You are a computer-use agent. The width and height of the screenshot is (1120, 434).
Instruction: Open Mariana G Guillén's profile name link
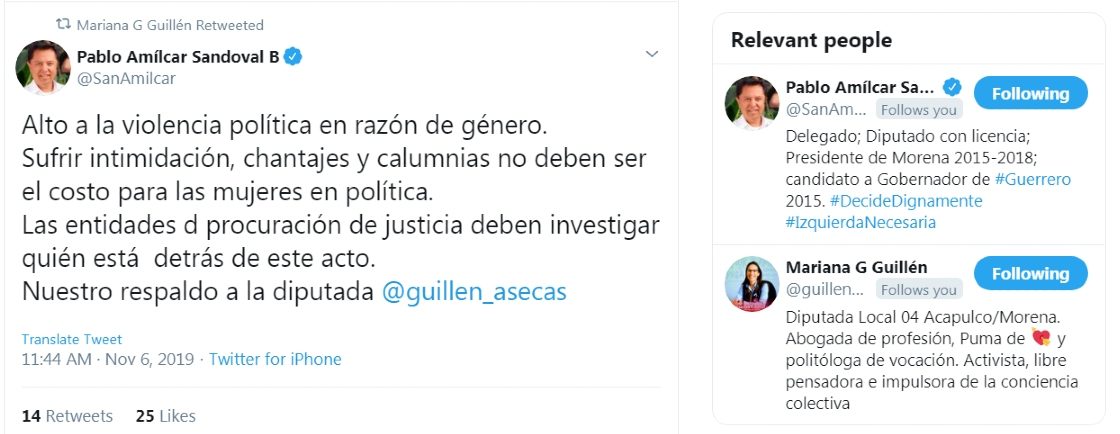857,266
